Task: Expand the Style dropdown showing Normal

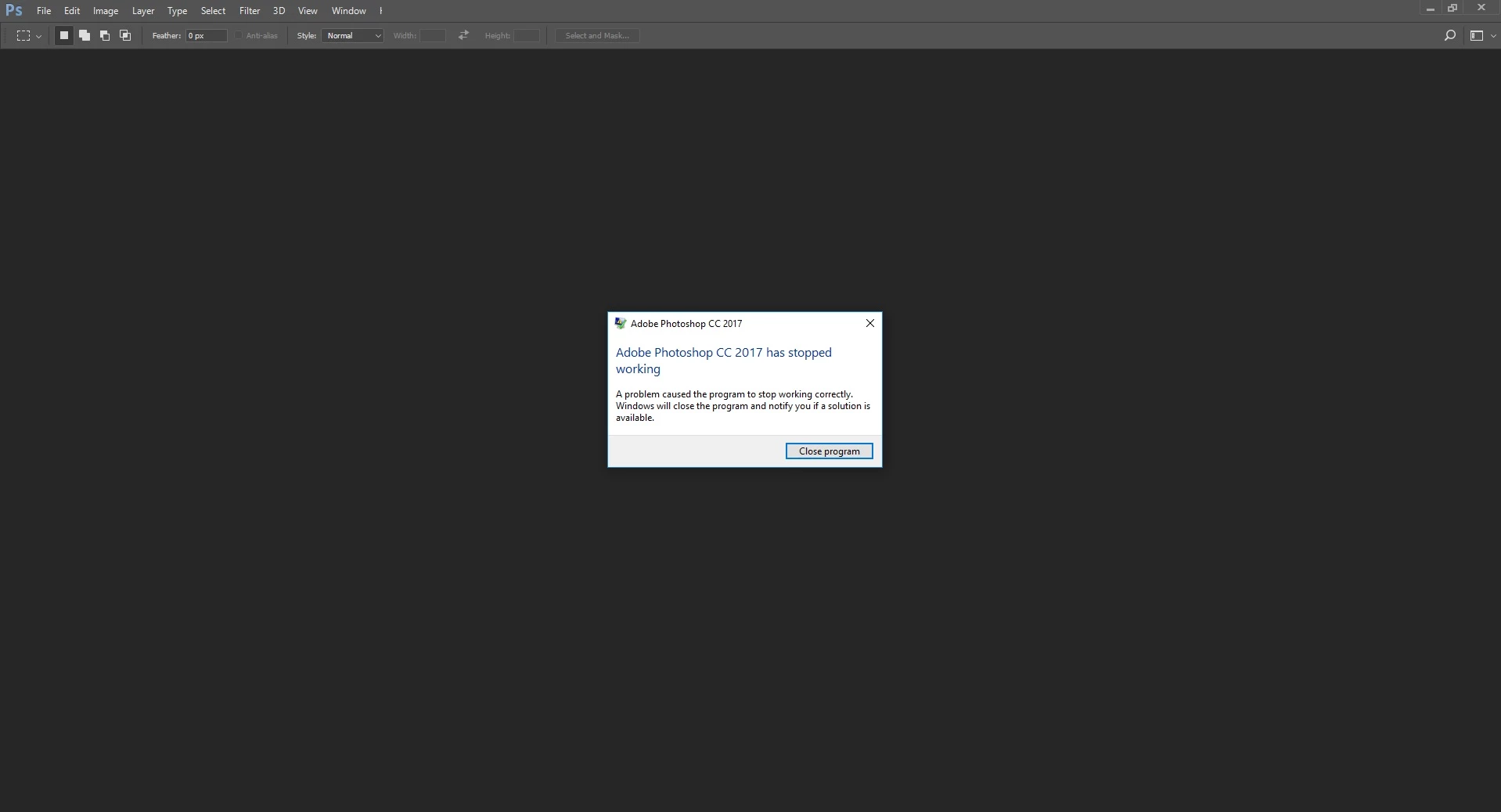Action: [352, 35]
